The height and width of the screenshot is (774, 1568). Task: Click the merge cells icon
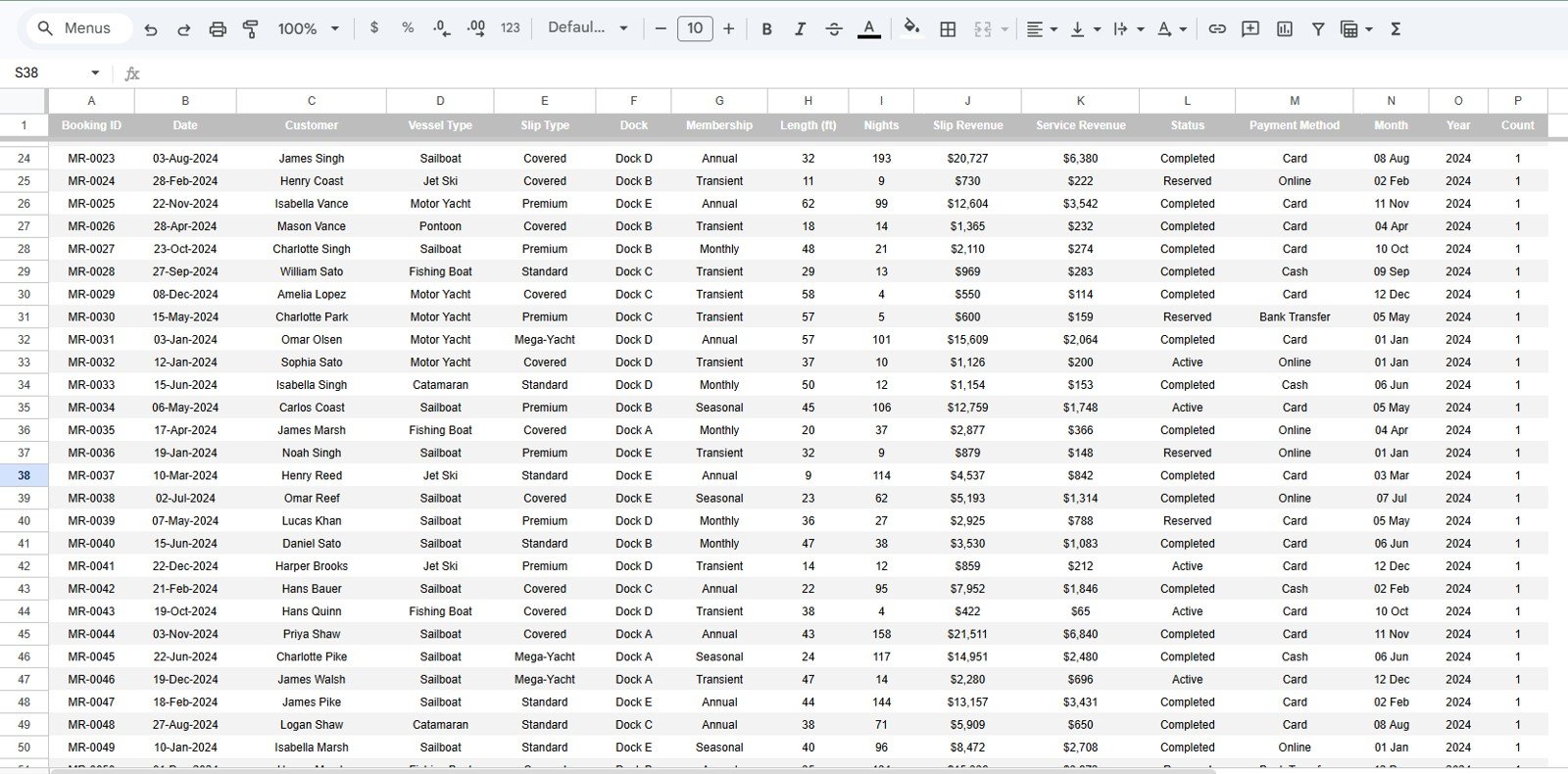pyautogui.click(x=983, y=29)
